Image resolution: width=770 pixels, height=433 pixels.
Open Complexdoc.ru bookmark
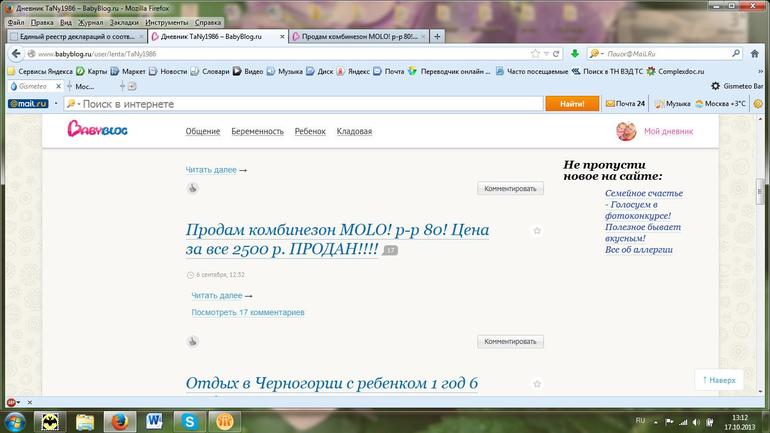[675, 71]
